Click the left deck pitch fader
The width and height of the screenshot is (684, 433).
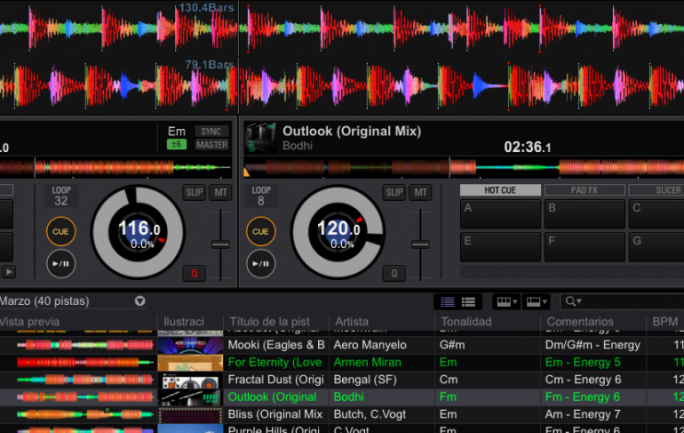click(221, 245)
